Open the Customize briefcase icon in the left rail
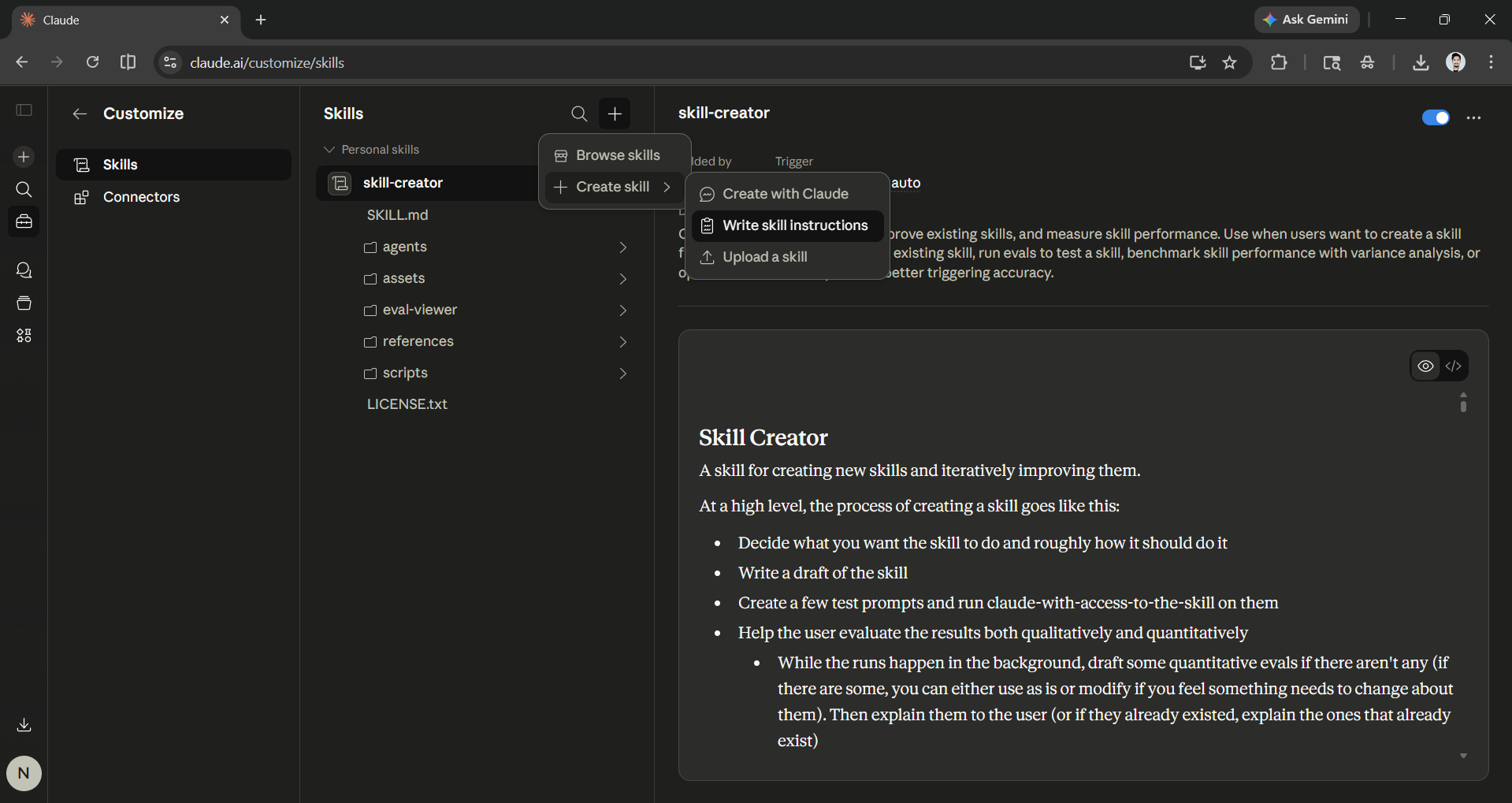 point(24,221)
